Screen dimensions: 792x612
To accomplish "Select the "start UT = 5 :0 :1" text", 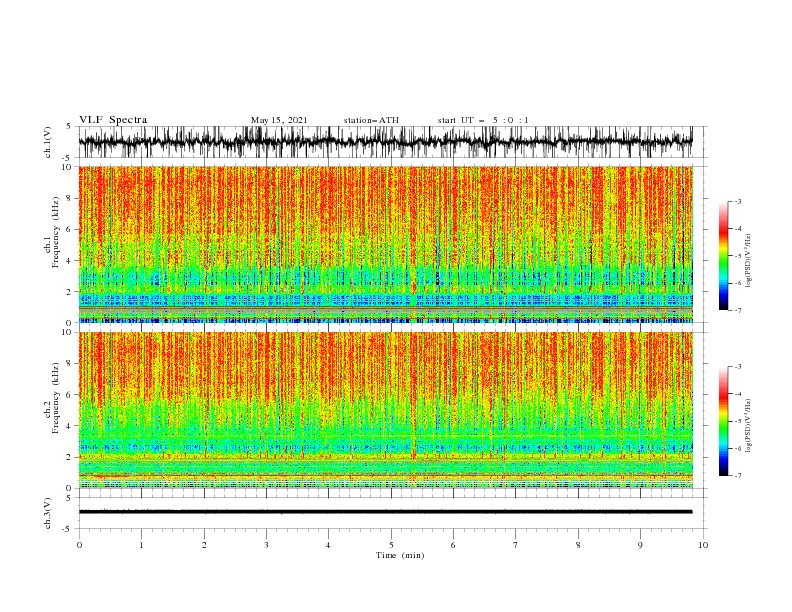I will point(483,120).
